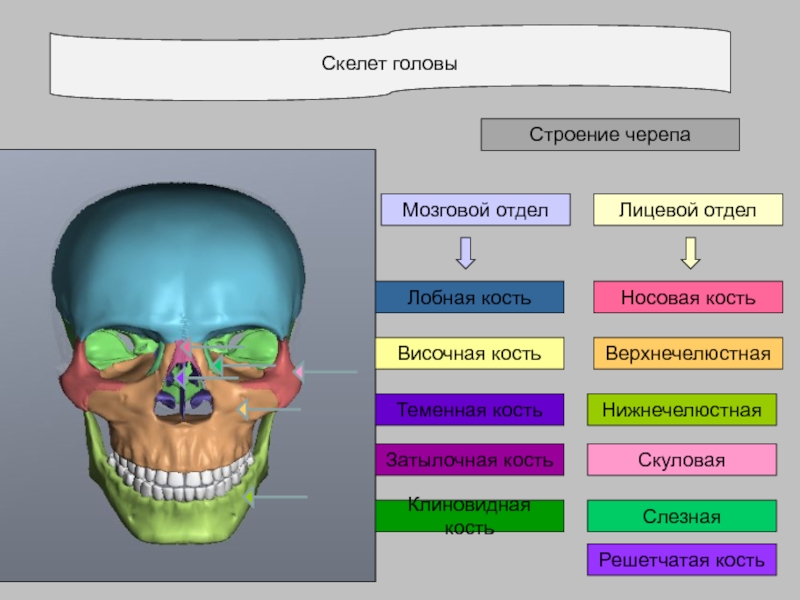Screen dimensions: 800x600
Task: Click the blue Лобная кость label
Action: click(x=469, y=297)
